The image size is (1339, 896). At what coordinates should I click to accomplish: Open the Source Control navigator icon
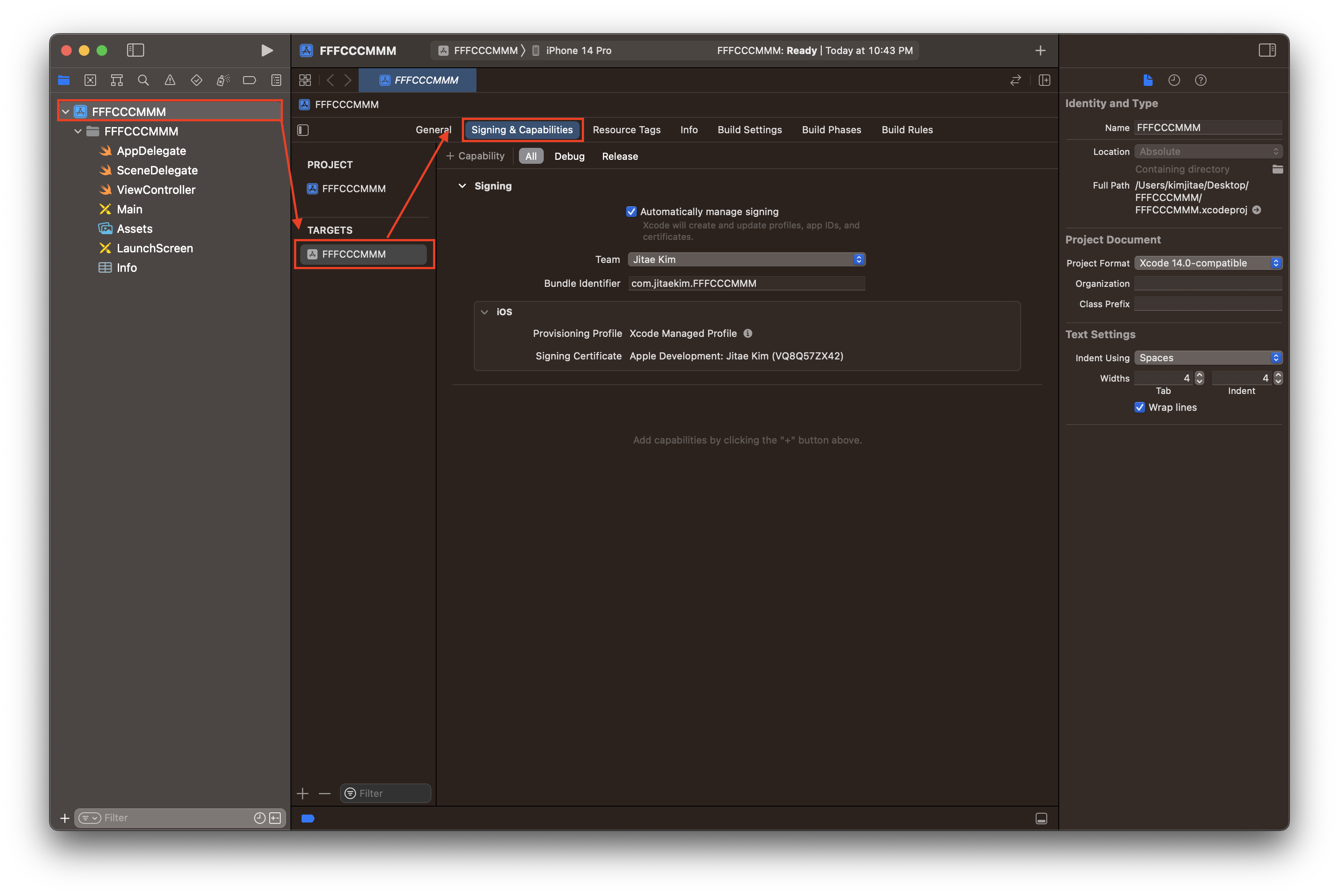pos(90,80)
